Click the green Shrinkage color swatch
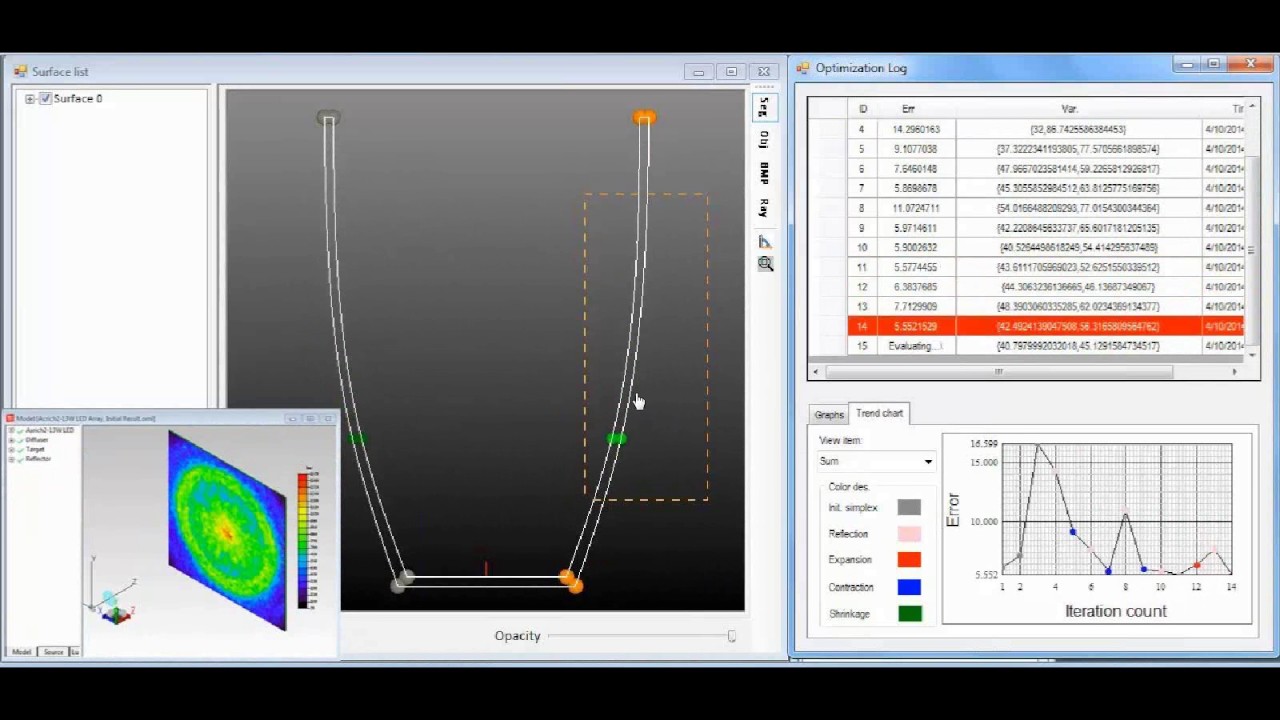This screenshot has width=1280, height=720. (x=908, y=614)
